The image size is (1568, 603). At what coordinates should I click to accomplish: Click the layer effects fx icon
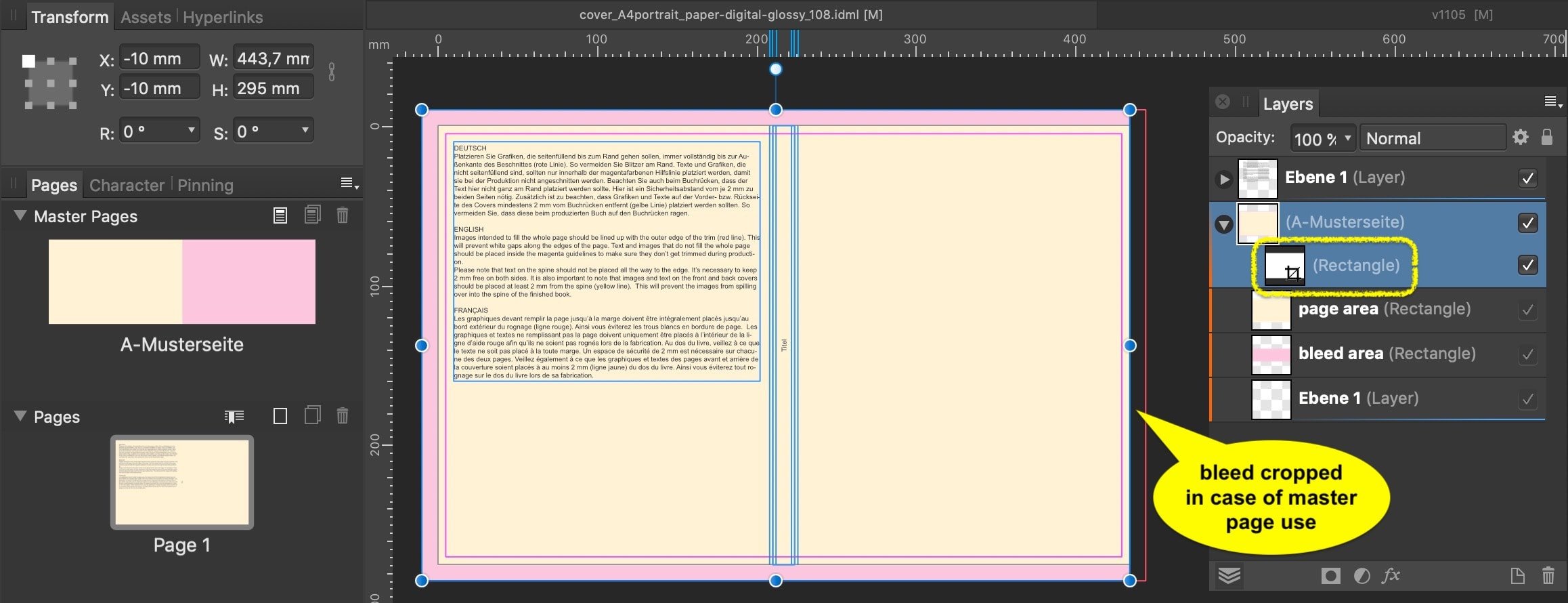[x=1391, y=576]
